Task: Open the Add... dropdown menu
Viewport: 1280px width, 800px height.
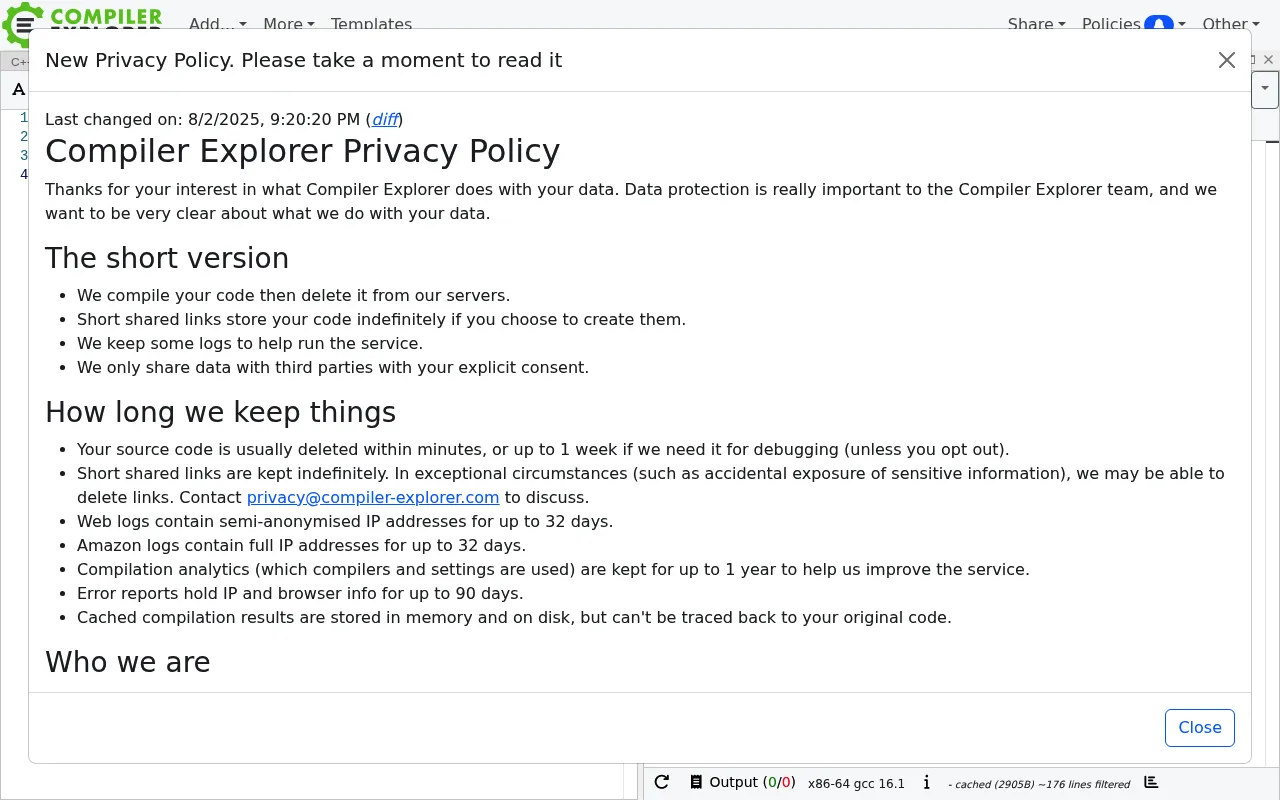Action: point(217,24)
